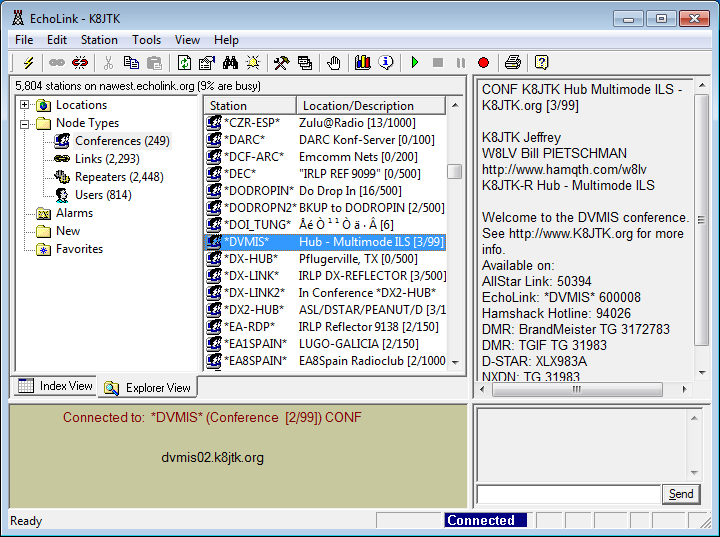Open the bar chart statistics icon
720x537 pixels.
[362, 62]
